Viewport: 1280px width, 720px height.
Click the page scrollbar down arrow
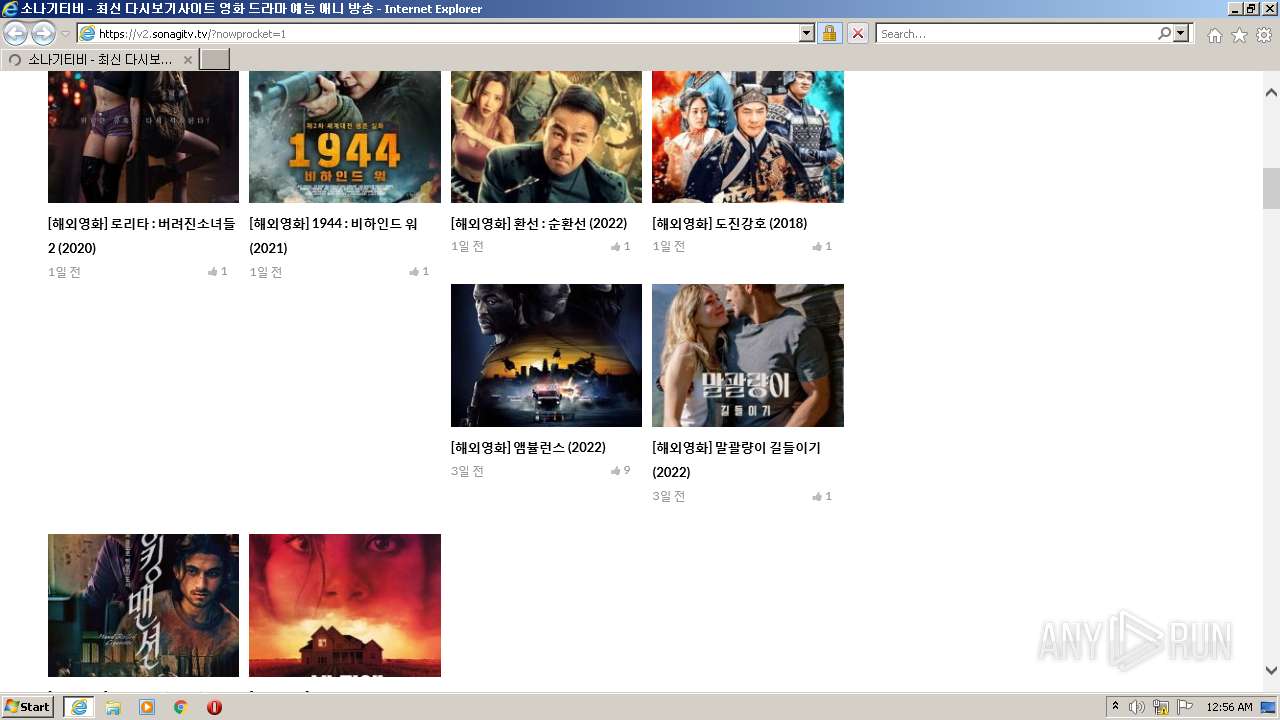tap(1271, 671)
